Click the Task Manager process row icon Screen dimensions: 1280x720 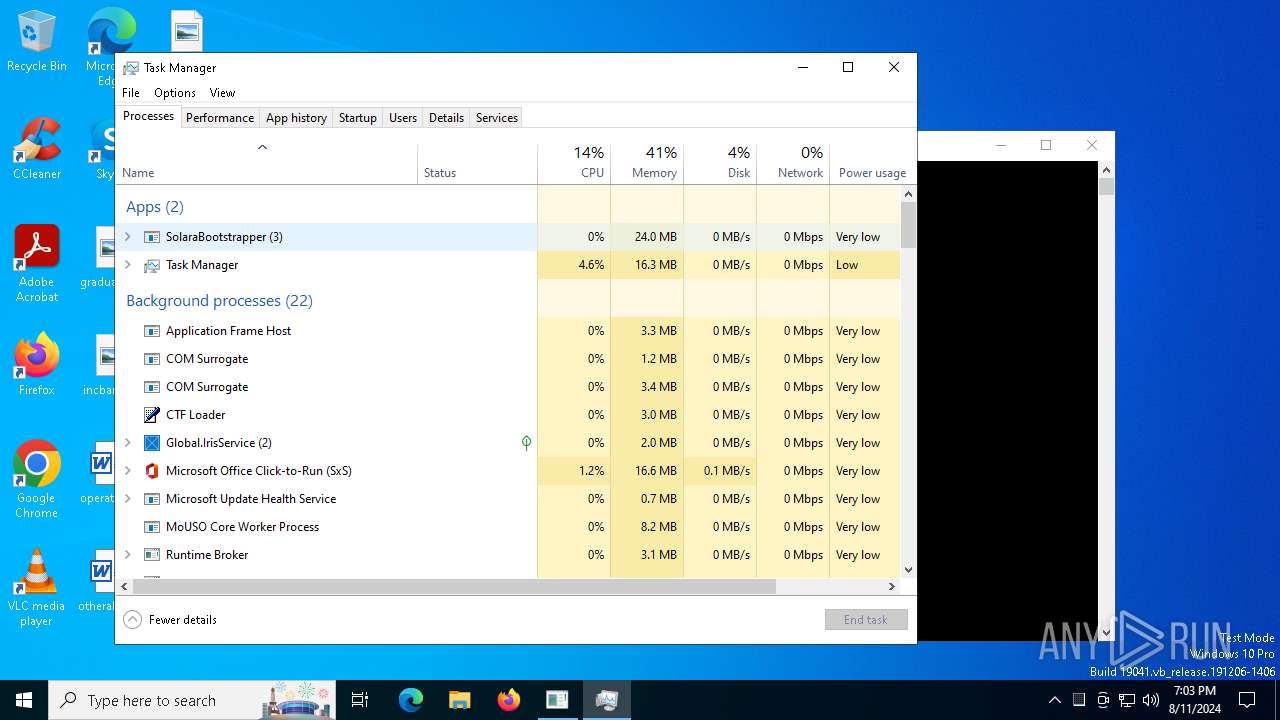point(152,265)
